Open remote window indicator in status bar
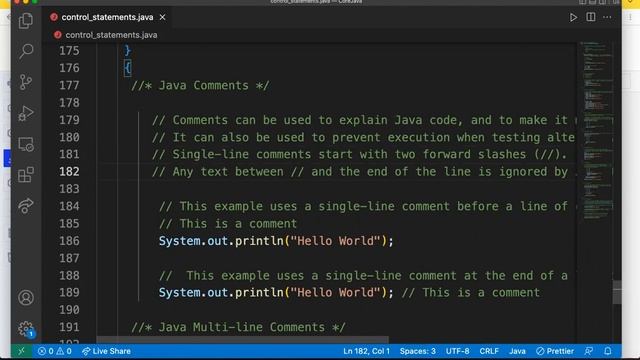Viewport: 640px width, 360px height. (x=22, y=351)
